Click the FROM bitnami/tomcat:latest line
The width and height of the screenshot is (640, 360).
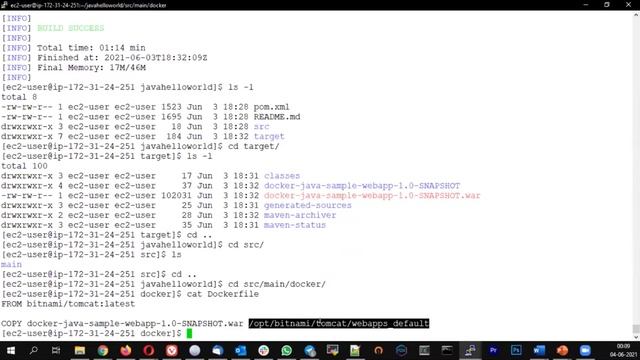[x=68, y=304]
